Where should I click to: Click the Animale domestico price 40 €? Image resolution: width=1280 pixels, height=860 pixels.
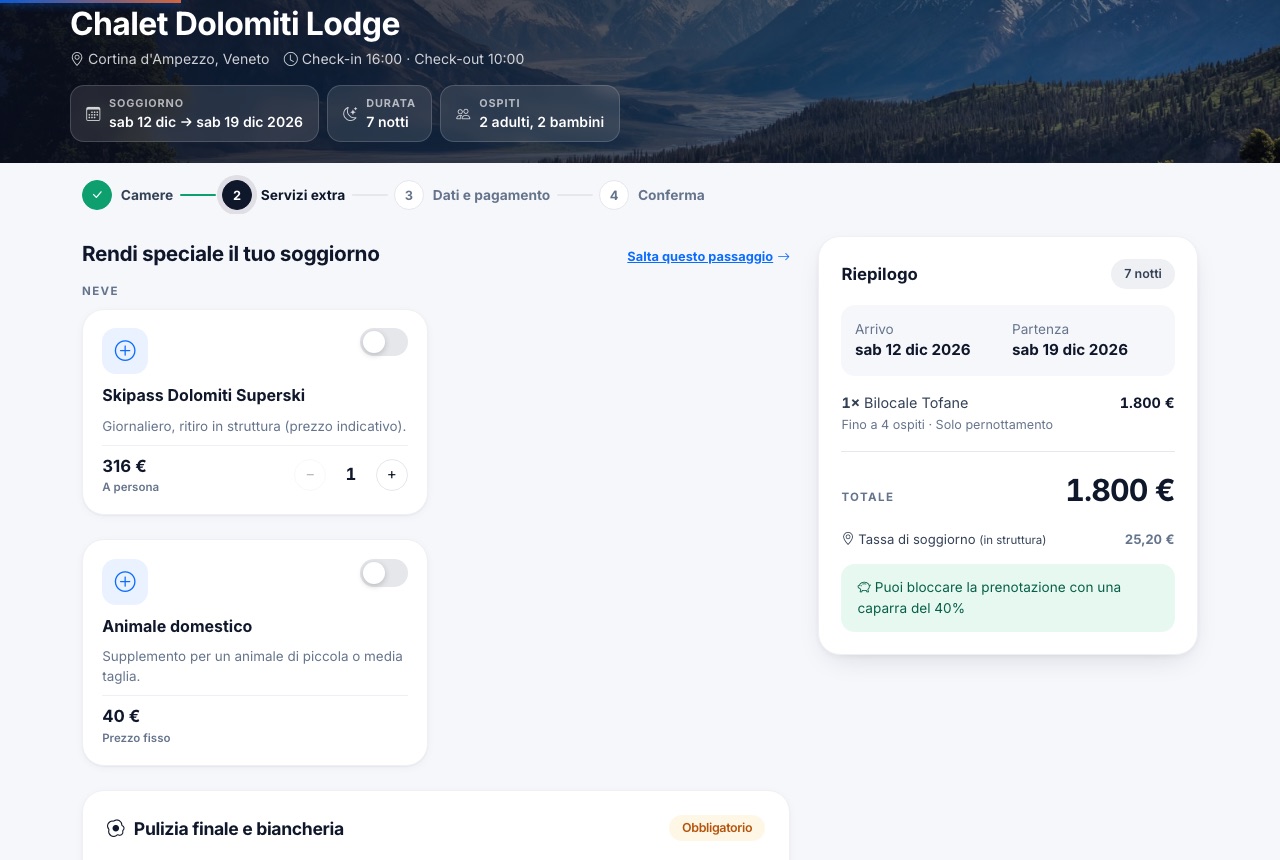tap(121, 716)
